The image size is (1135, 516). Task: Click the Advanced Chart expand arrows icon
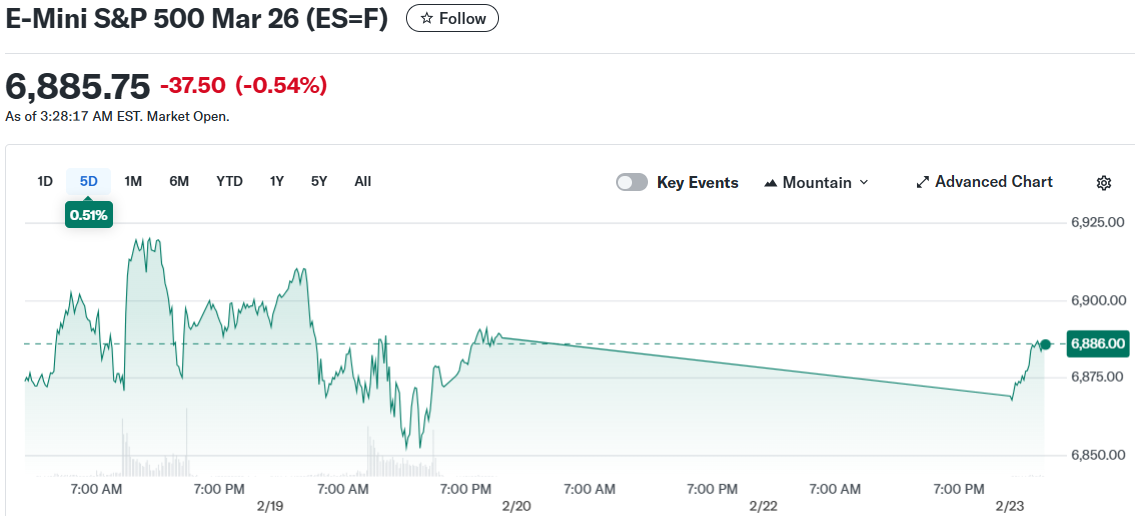click(922, 182)
